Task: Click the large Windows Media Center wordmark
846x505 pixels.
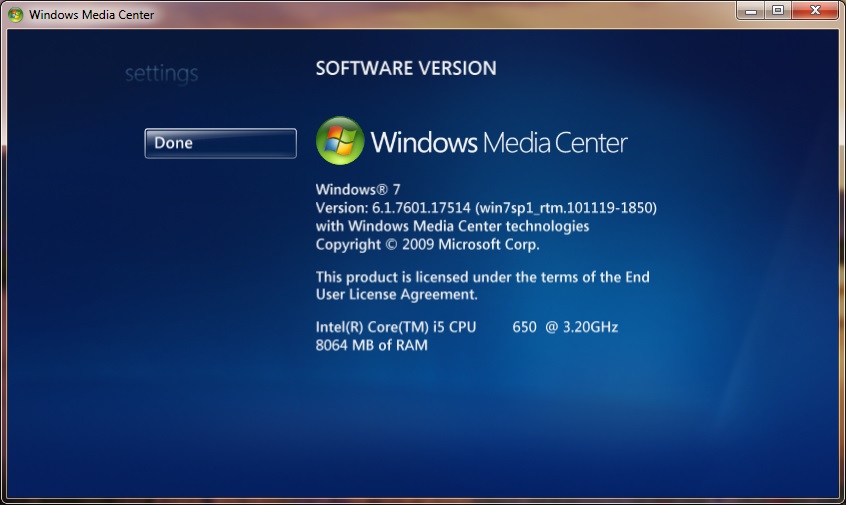Action: 498,142
